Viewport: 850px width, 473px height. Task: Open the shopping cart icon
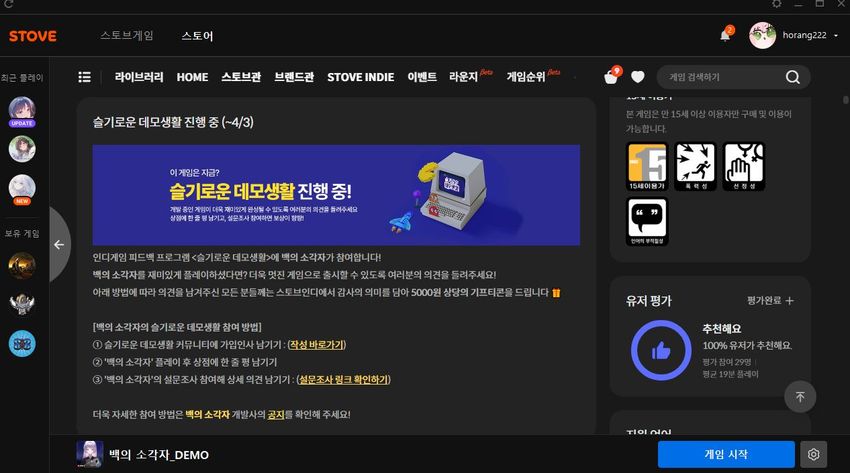click(611, 77)
